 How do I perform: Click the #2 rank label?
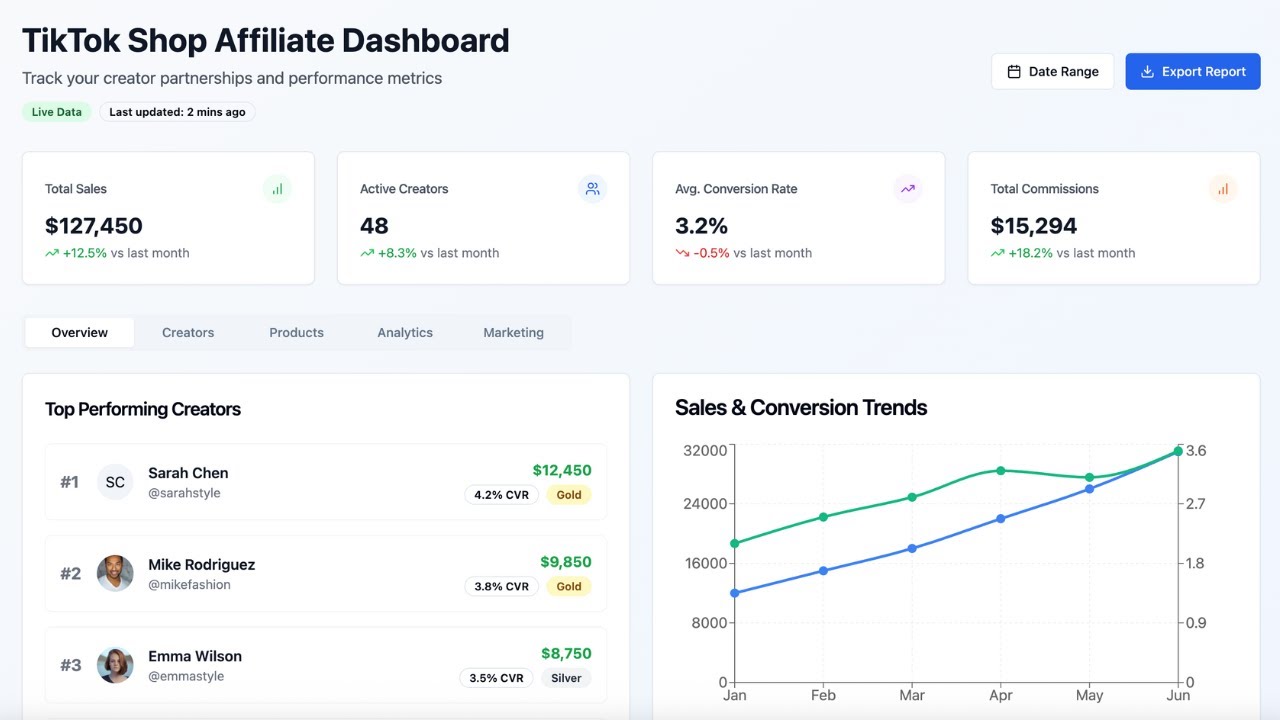click(x=70, y=574)
